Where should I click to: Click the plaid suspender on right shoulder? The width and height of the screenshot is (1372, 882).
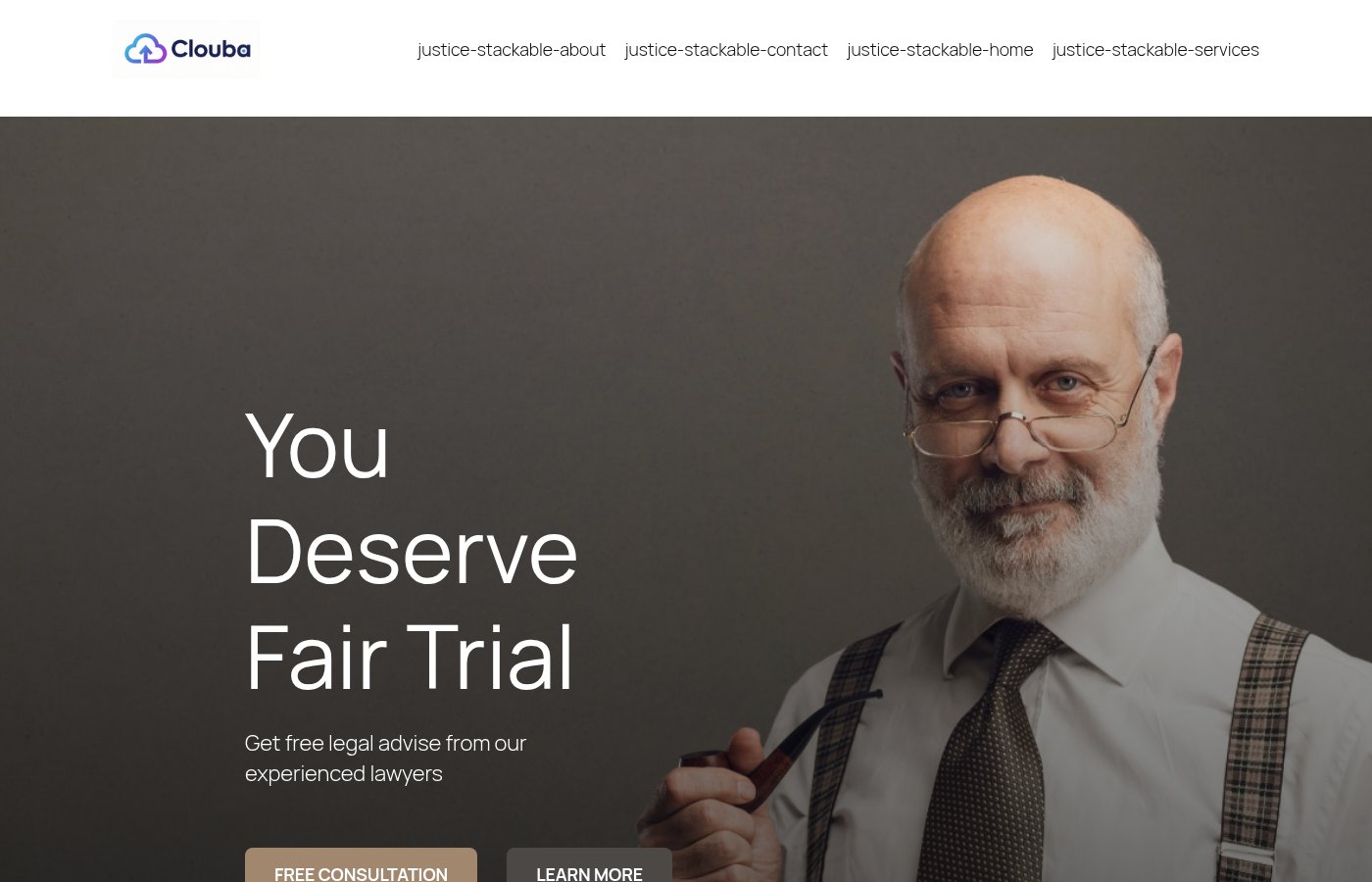pos(1264,745)
